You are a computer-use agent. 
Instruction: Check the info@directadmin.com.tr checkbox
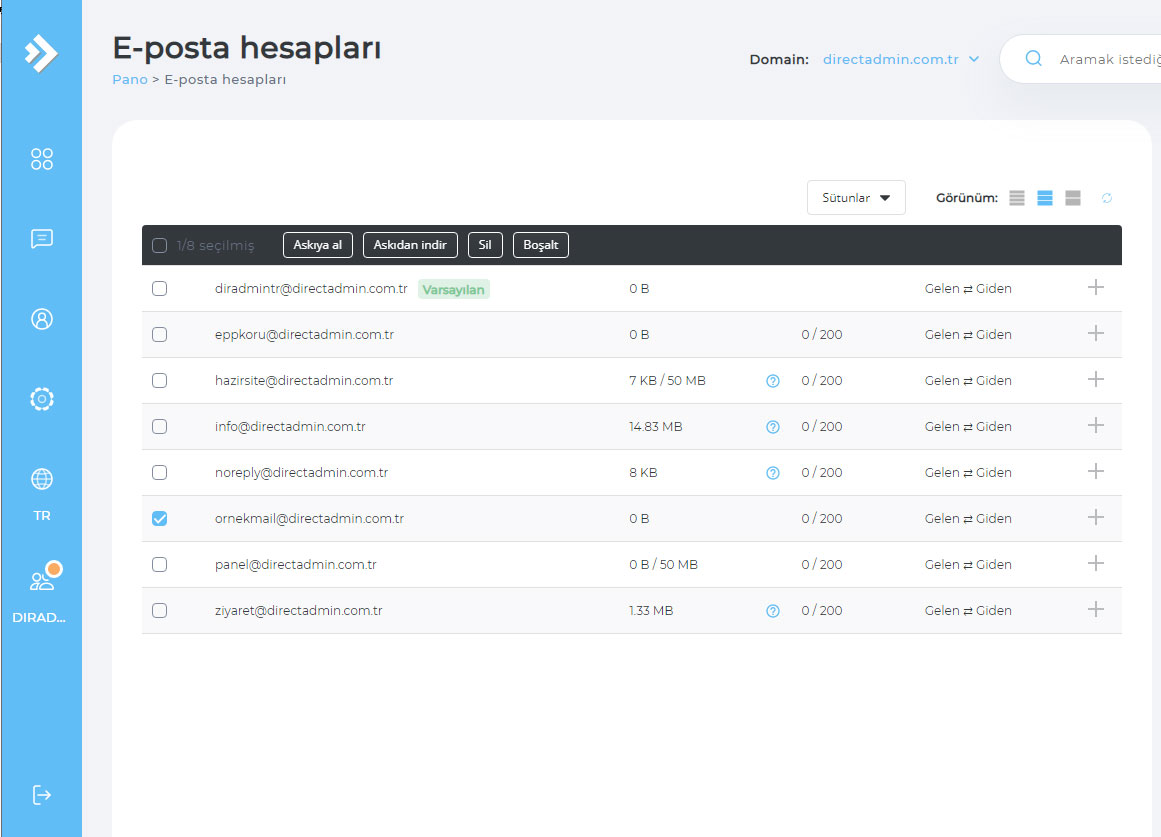[x=159, y=426]
